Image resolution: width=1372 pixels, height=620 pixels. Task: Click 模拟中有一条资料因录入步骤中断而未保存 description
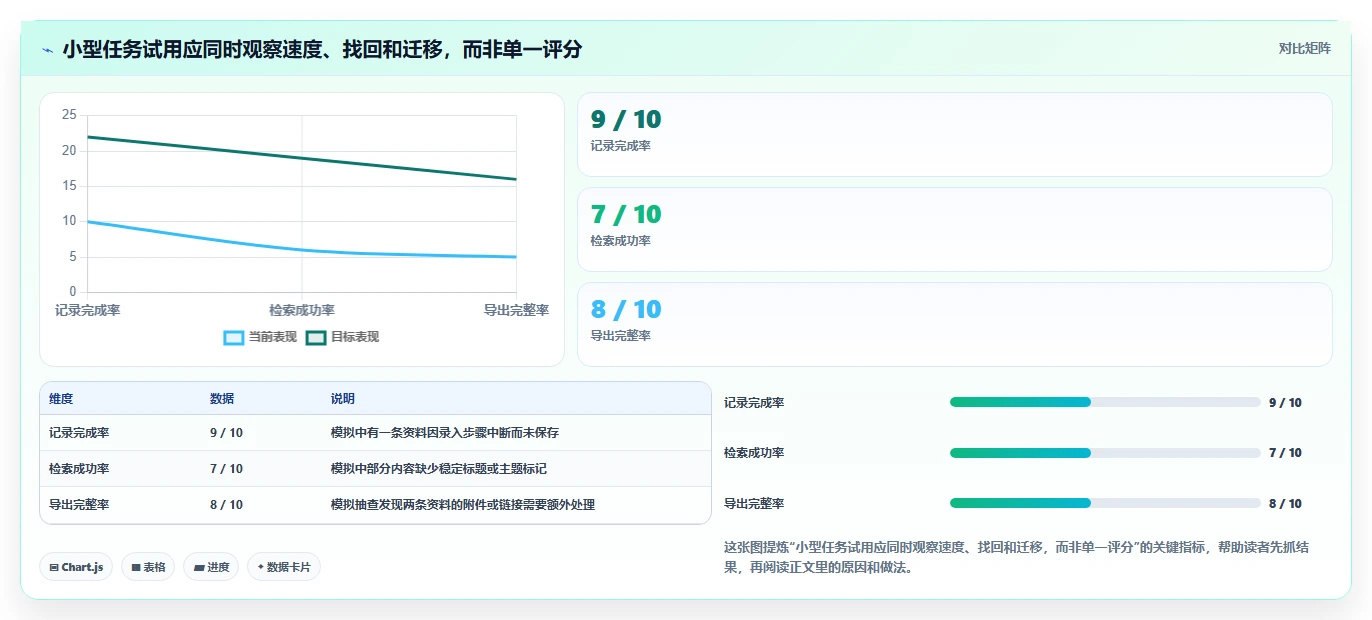pyautogui.click(x=445, y=433)
